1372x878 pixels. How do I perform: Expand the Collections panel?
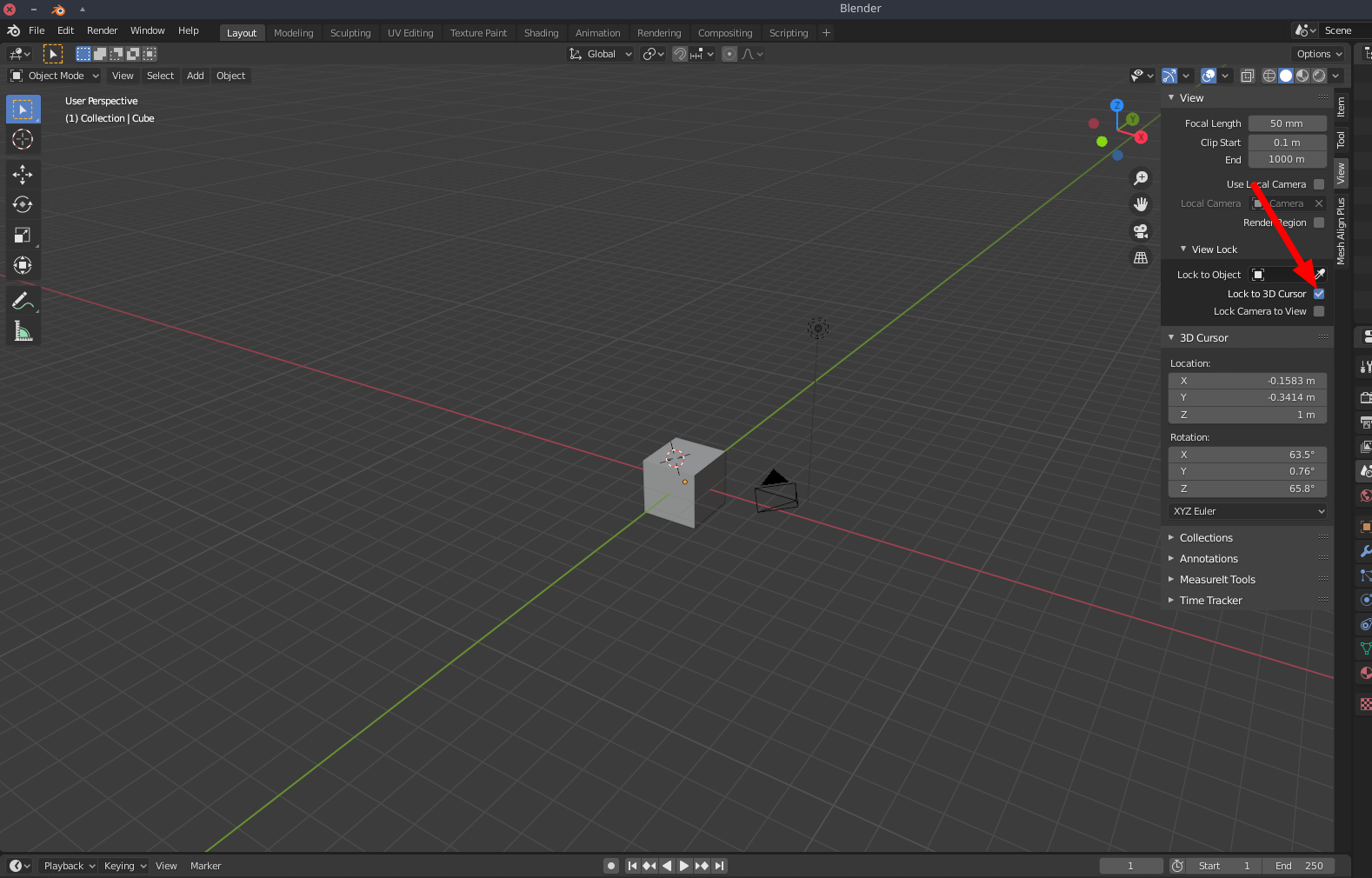[1171, 537]
